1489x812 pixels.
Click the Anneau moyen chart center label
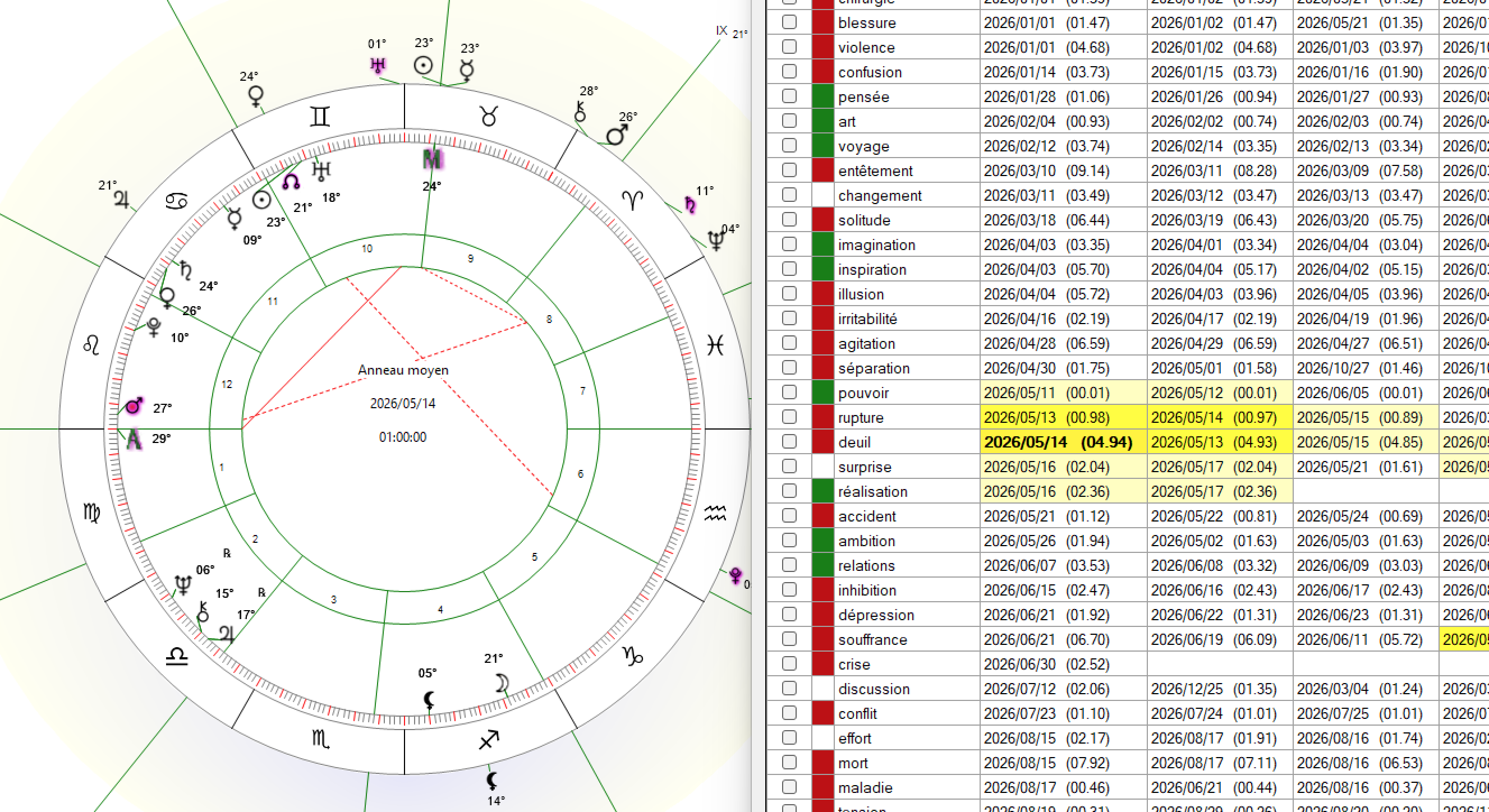click(x=403, y=370)
